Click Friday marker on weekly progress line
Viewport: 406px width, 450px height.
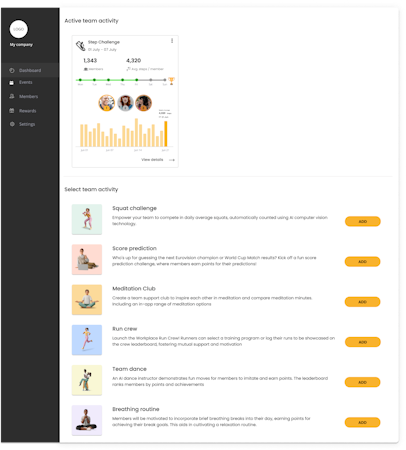point(137,80)
